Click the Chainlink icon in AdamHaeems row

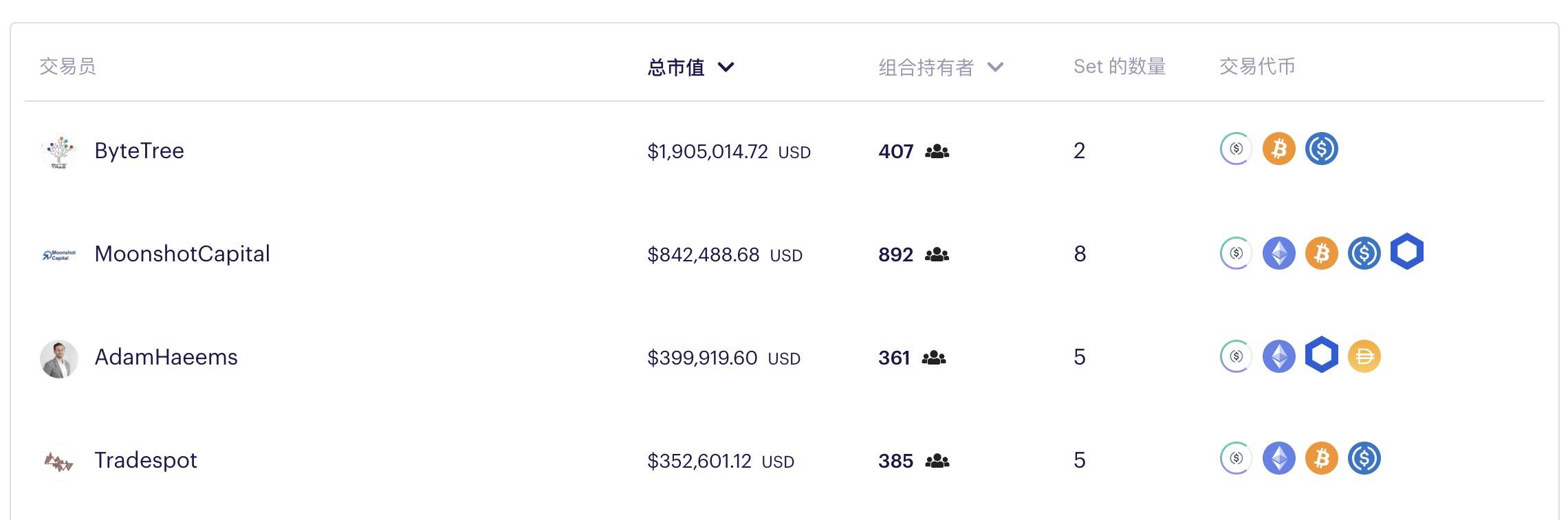click(x=1321, y=355)
